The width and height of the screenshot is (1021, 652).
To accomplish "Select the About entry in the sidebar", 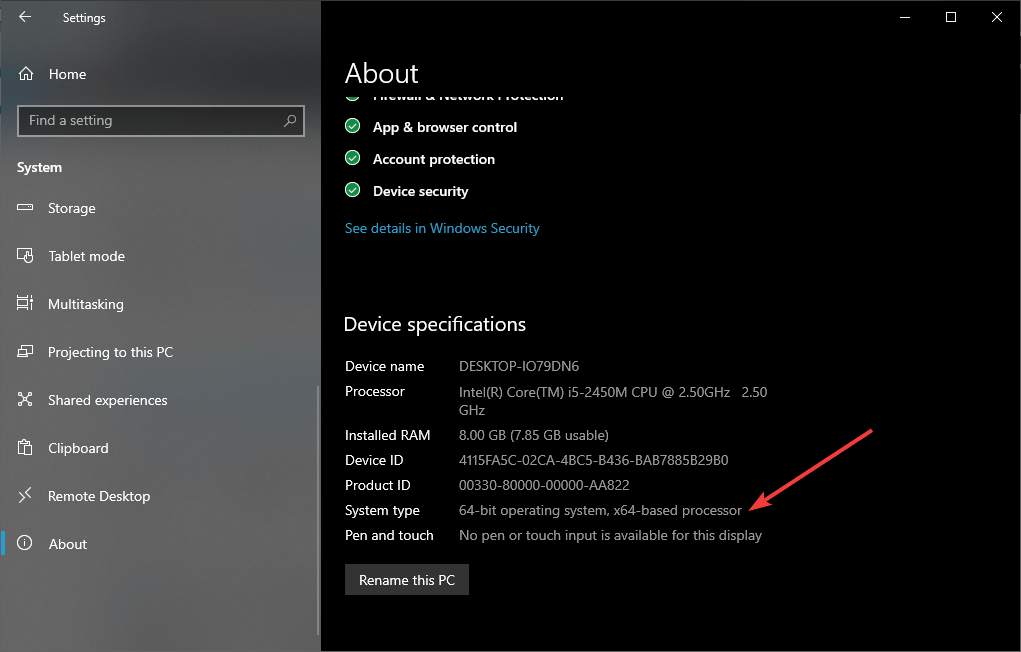I will point(68,544).
